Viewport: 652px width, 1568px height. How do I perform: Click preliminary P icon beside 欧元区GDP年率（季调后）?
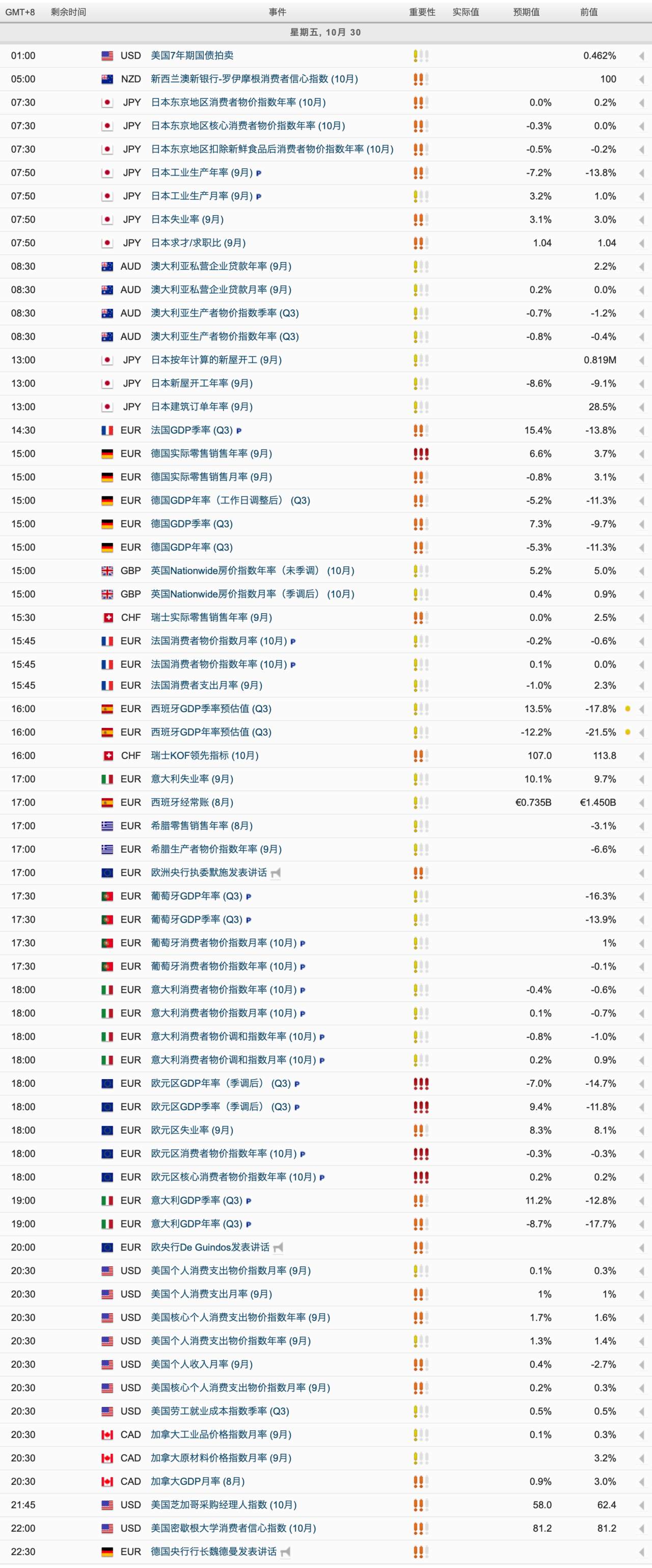tap(297, 1083)
